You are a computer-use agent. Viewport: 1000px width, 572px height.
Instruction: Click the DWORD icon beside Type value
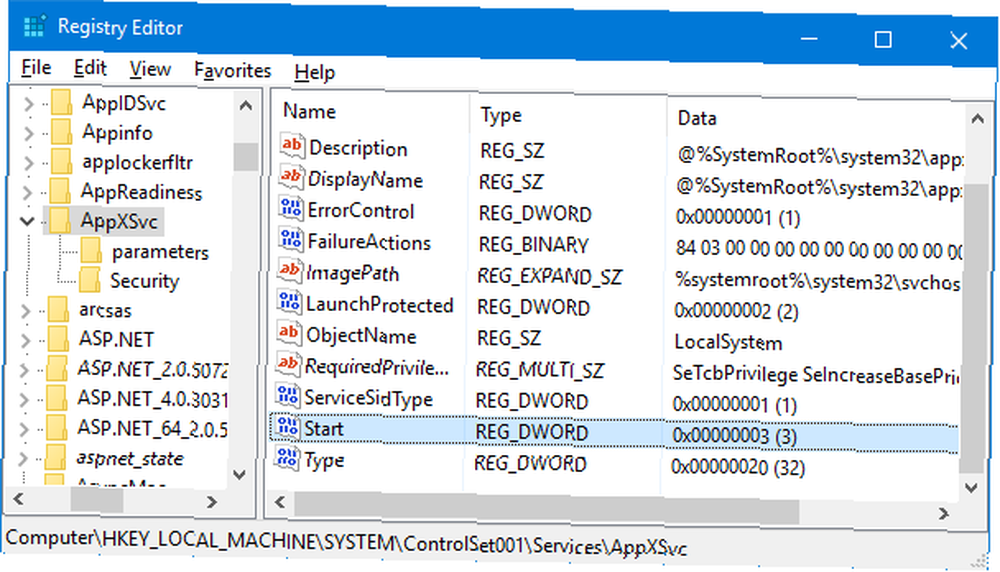[286, 458]
